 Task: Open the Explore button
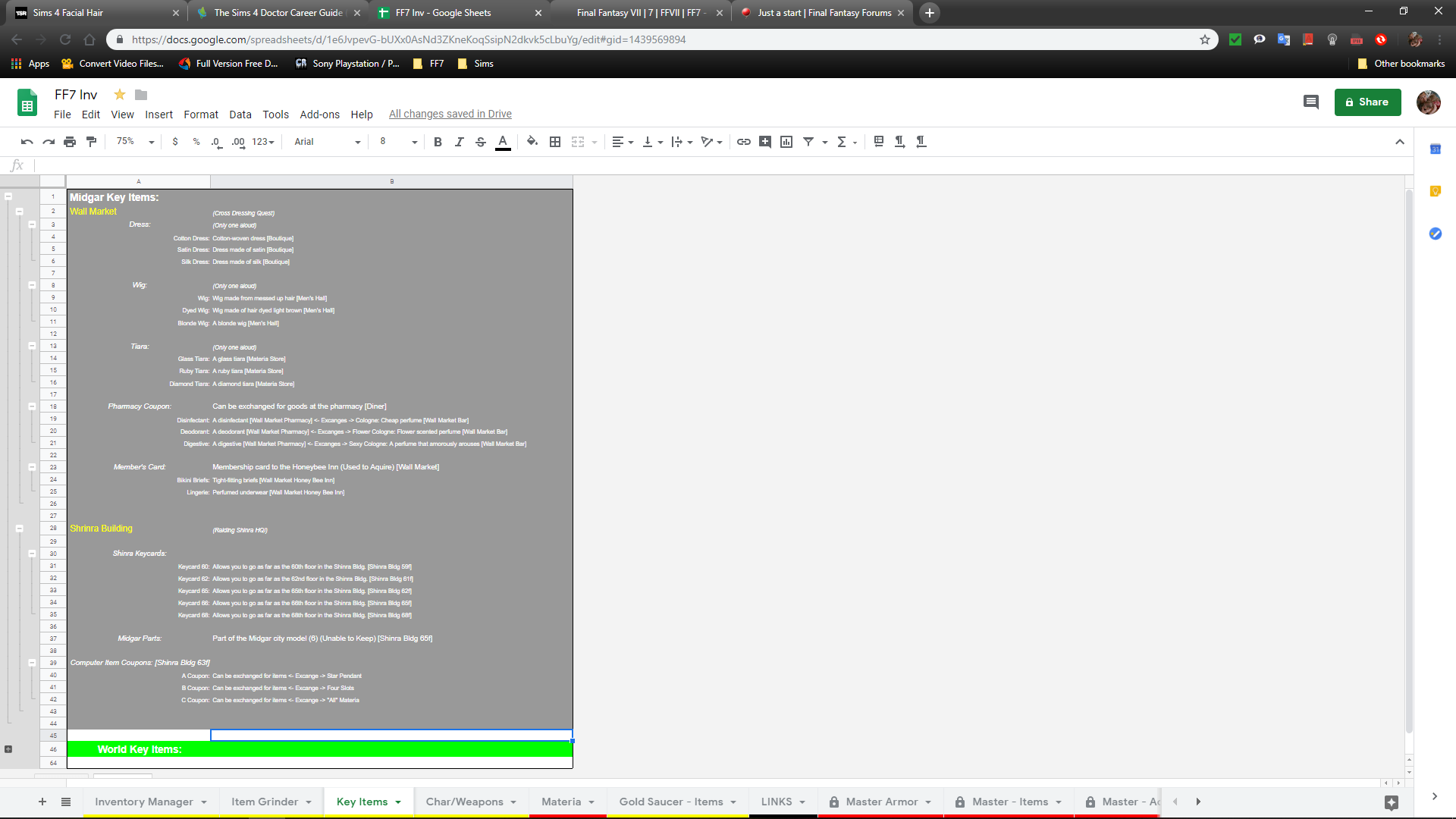point(1392,802)
